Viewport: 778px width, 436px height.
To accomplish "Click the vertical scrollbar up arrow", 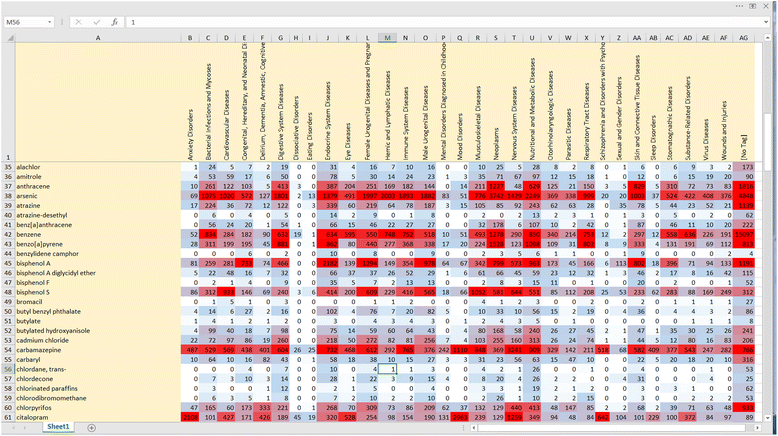I will pos(769,38).
